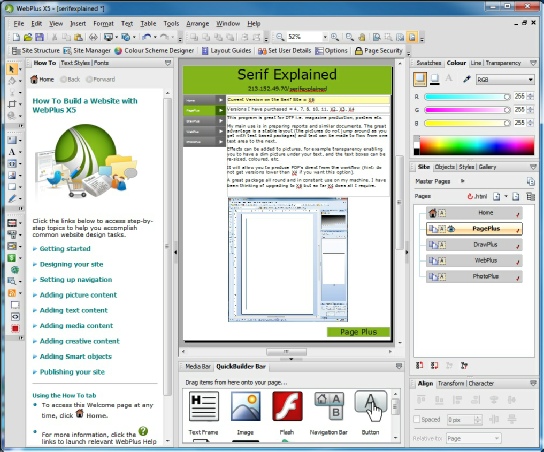Open the zoom percentage dropdown
Image resolution: width=544 pixels, height=452 pixels.
pos(325,37)
